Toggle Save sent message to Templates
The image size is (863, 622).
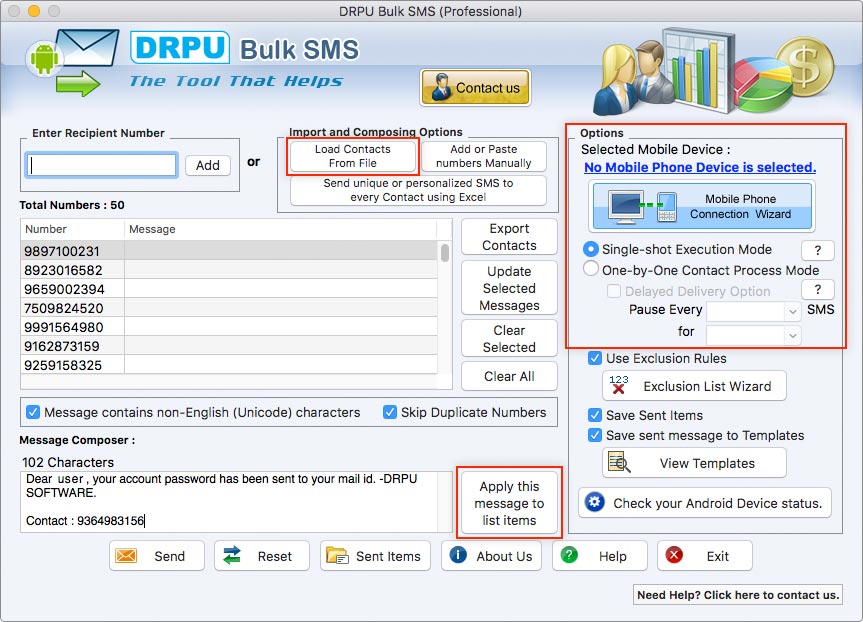[x=594, y=435]
